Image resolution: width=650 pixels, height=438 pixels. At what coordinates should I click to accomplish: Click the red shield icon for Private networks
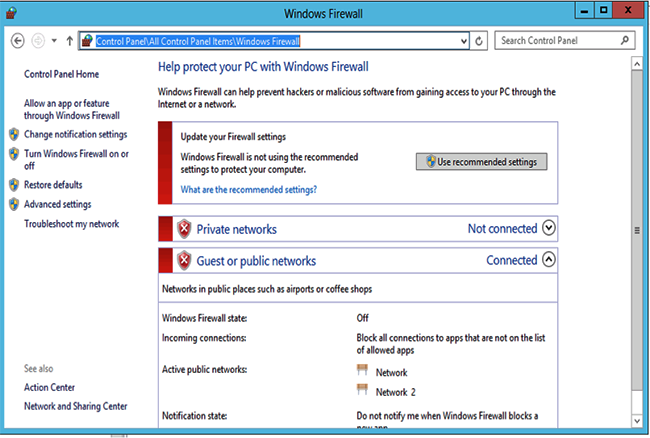tap(184, 229)
